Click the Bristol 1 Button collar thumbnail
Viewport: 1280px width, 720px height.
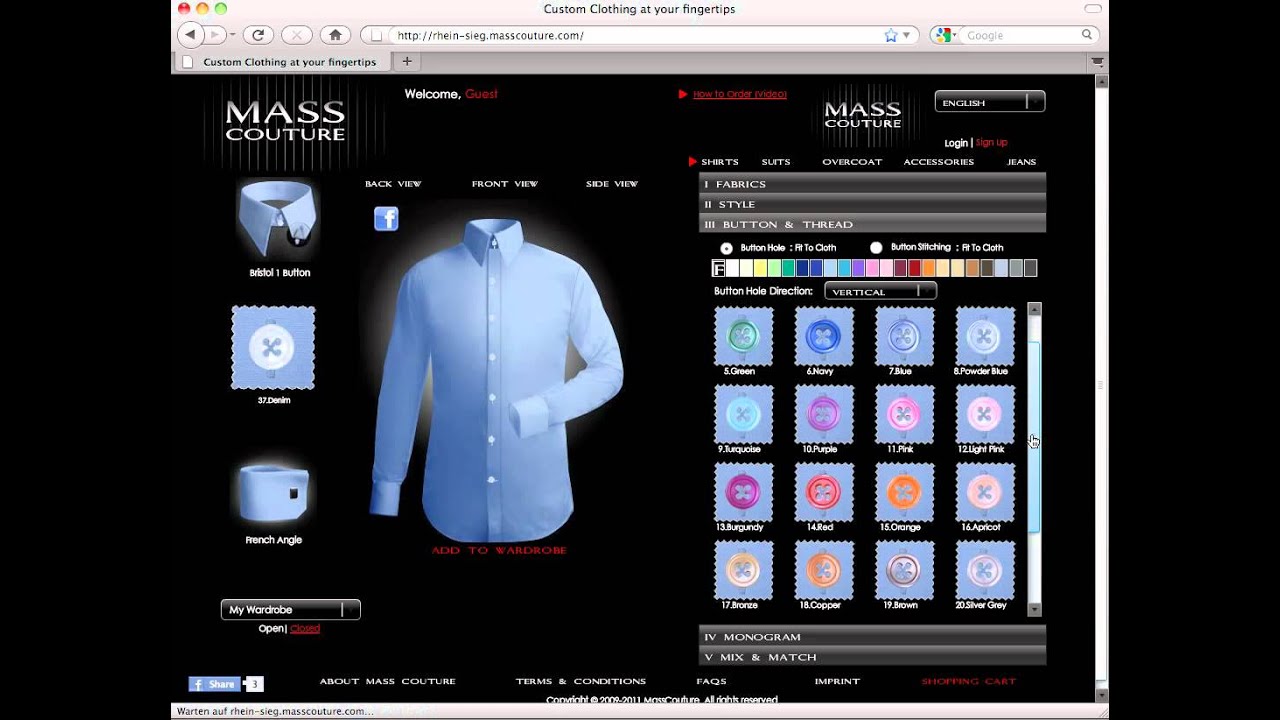tap(279, 220)
